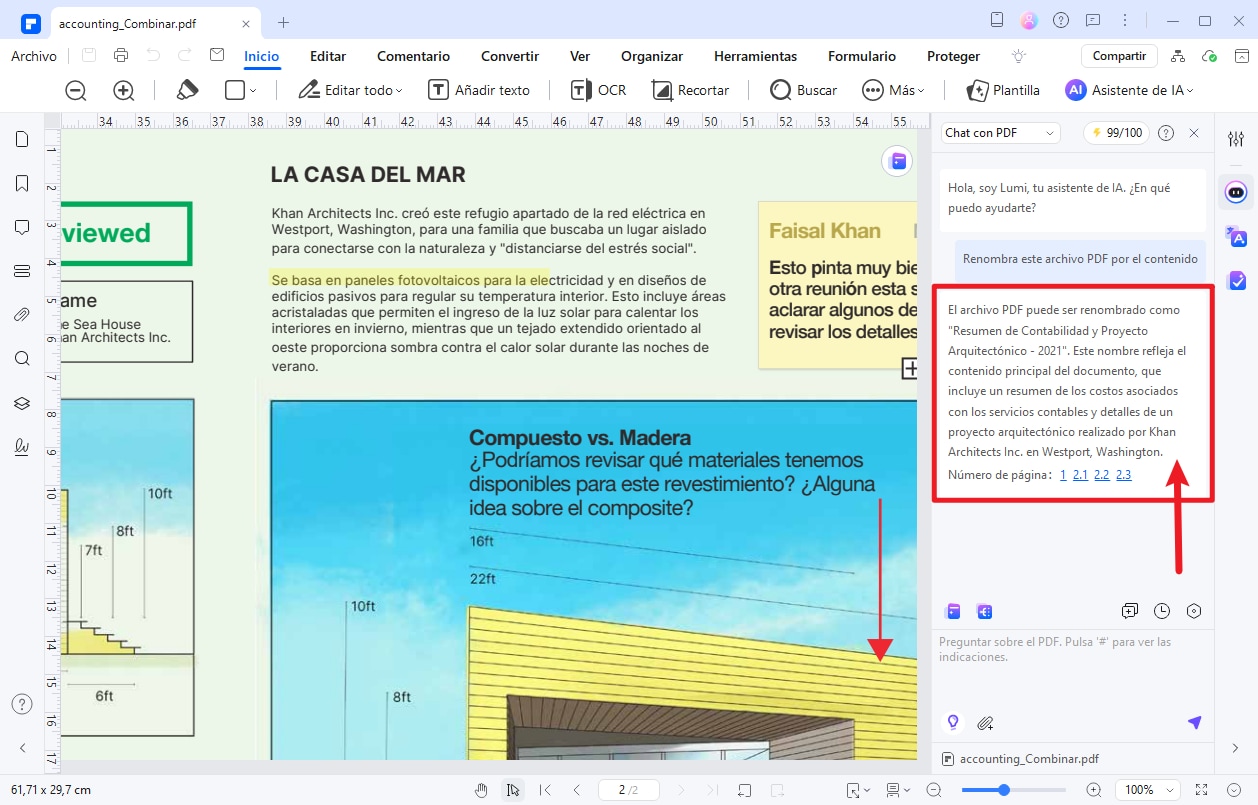This screenshot has width=1258, height=805.
Task: Go to the first page using the status bar arrow
Action: (545, 790)
